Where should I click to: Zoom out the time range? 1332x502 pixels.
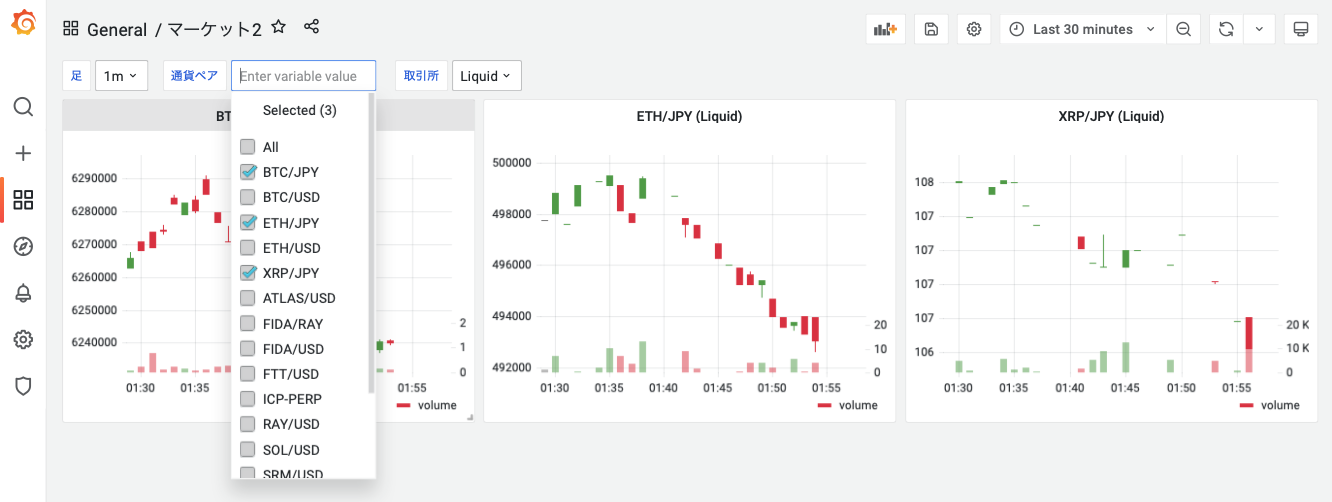click(x=1183, y=29)
